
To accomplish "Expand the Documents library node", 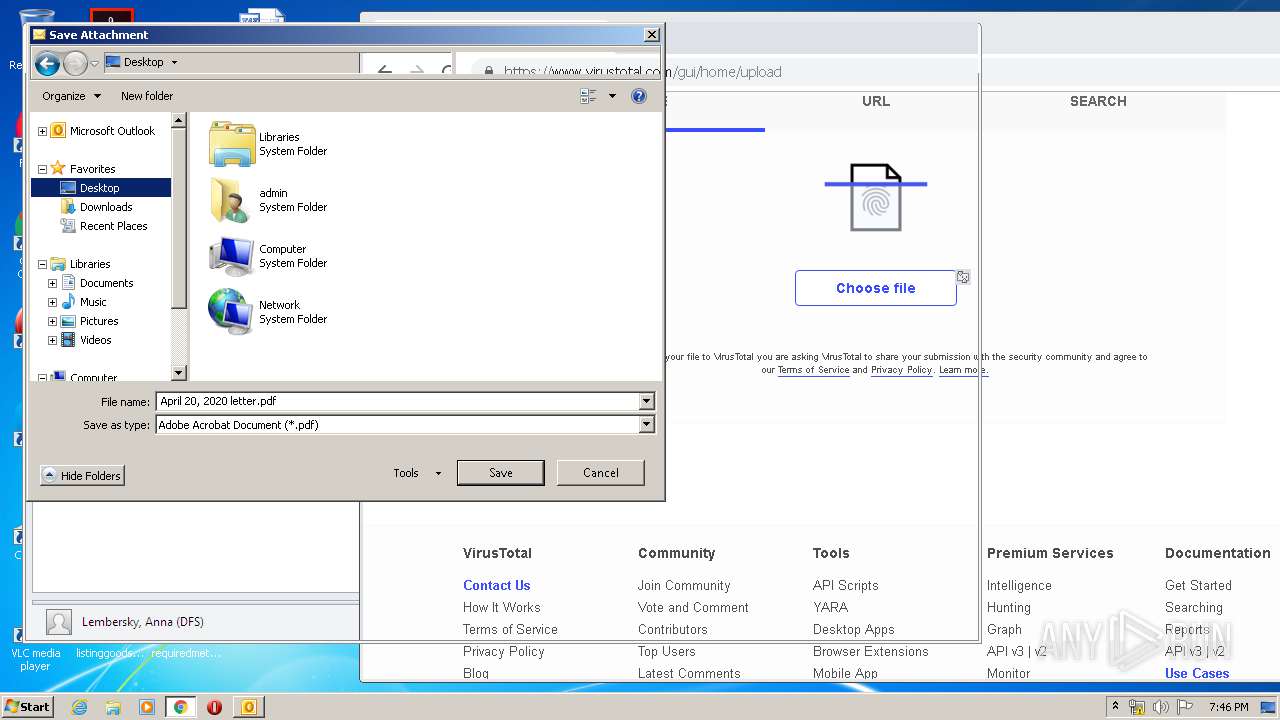I will (x=52, y=283).
